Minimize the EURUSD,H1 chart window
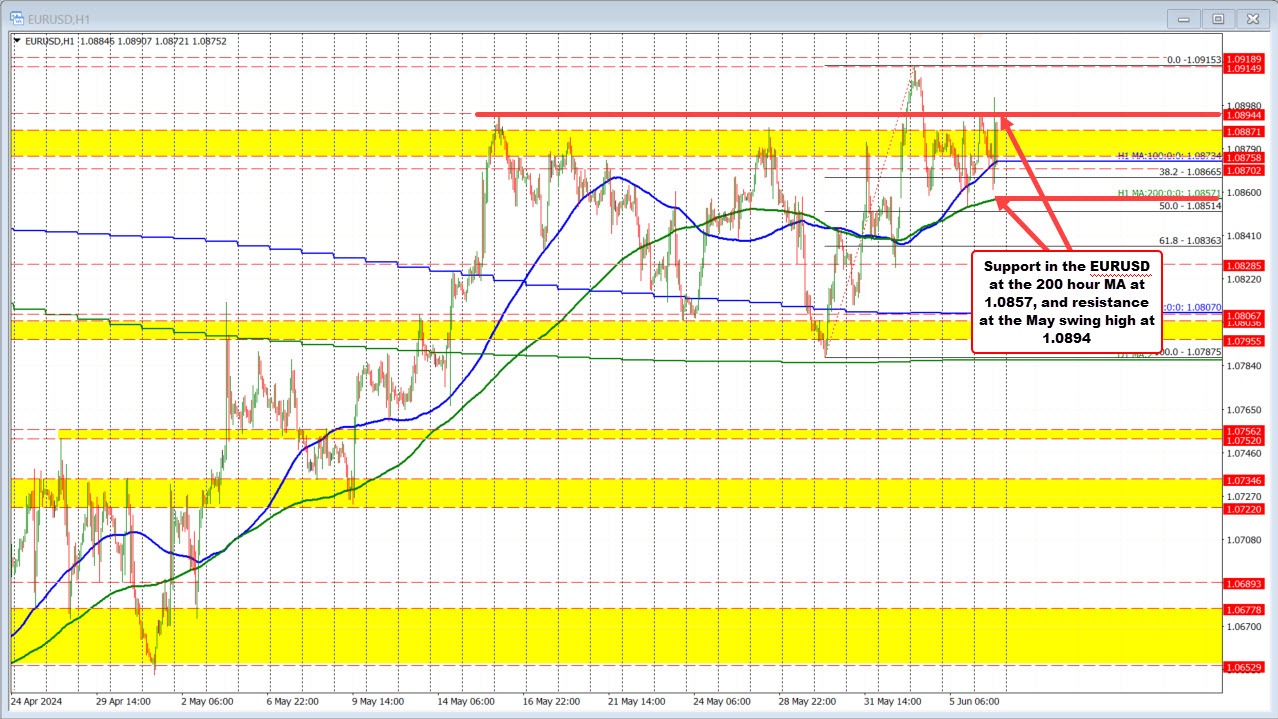1278x719 pixels. point(1183,18)
